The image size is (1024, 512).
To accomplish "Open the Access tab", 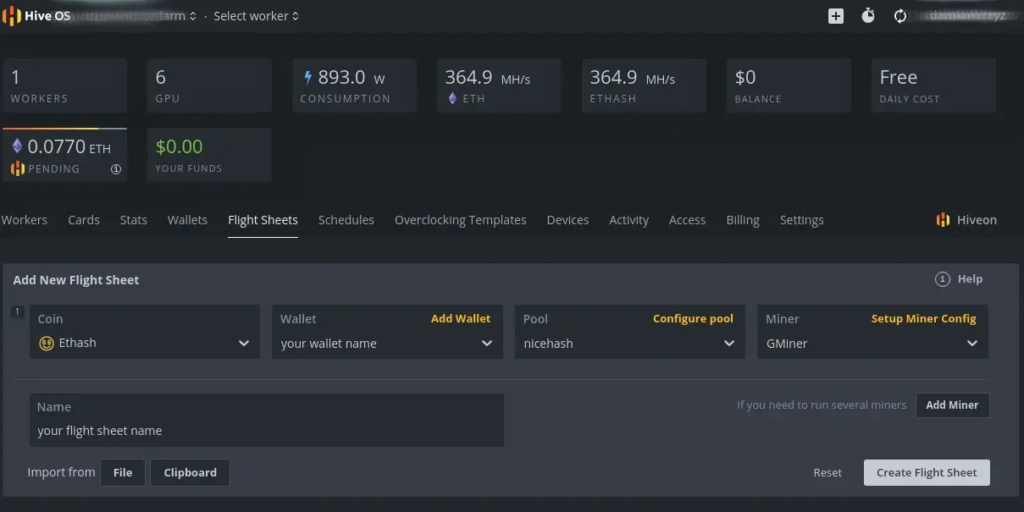I will 687,220.
